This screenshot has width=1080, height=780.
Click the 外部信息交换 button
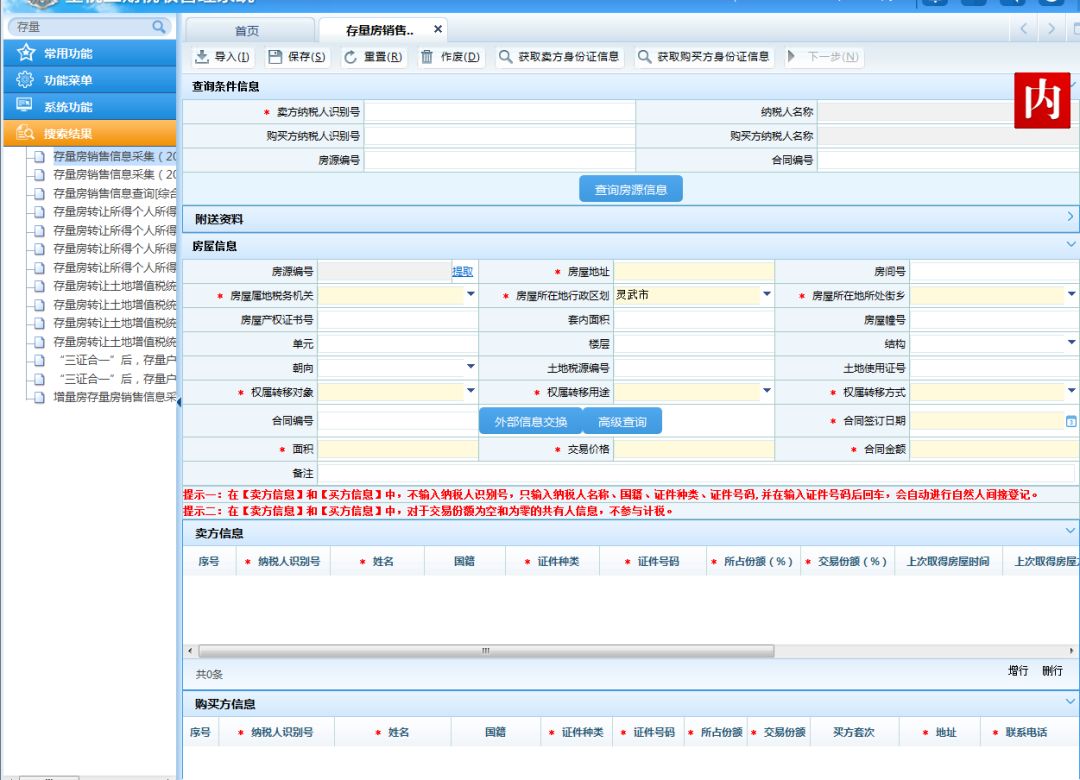pyautogui.click(x=530, y=421)
